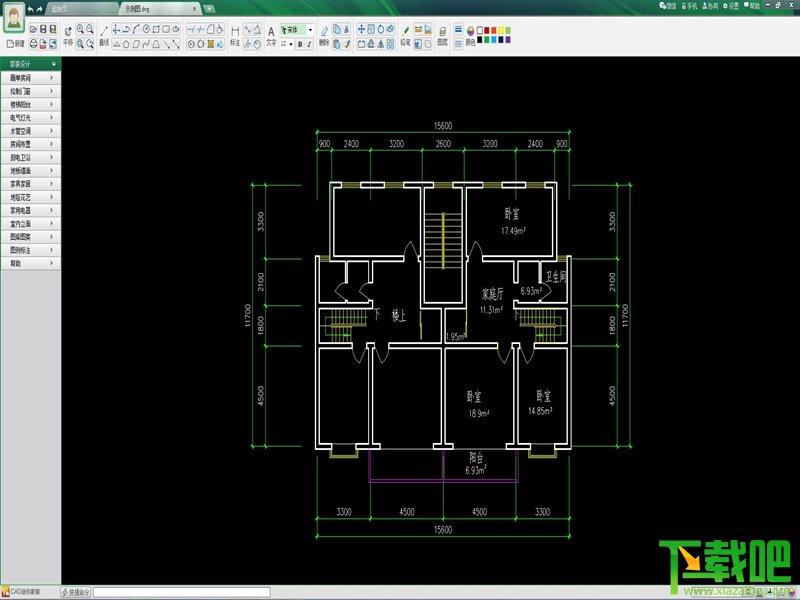This screenshot has width=800, height=600.
Task: Open the 图层 layers icon
Action: click(442, 32)
